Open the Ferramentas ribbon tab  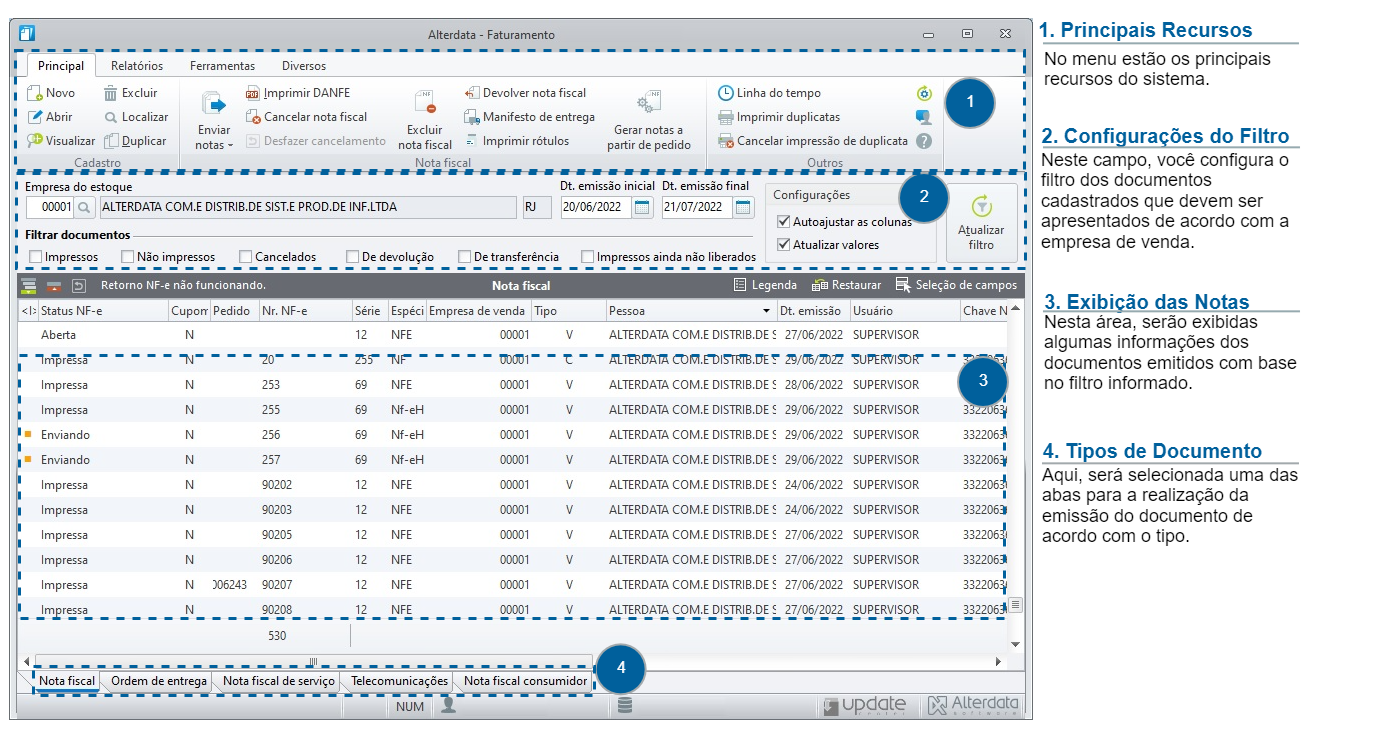[x=222, y=66]
